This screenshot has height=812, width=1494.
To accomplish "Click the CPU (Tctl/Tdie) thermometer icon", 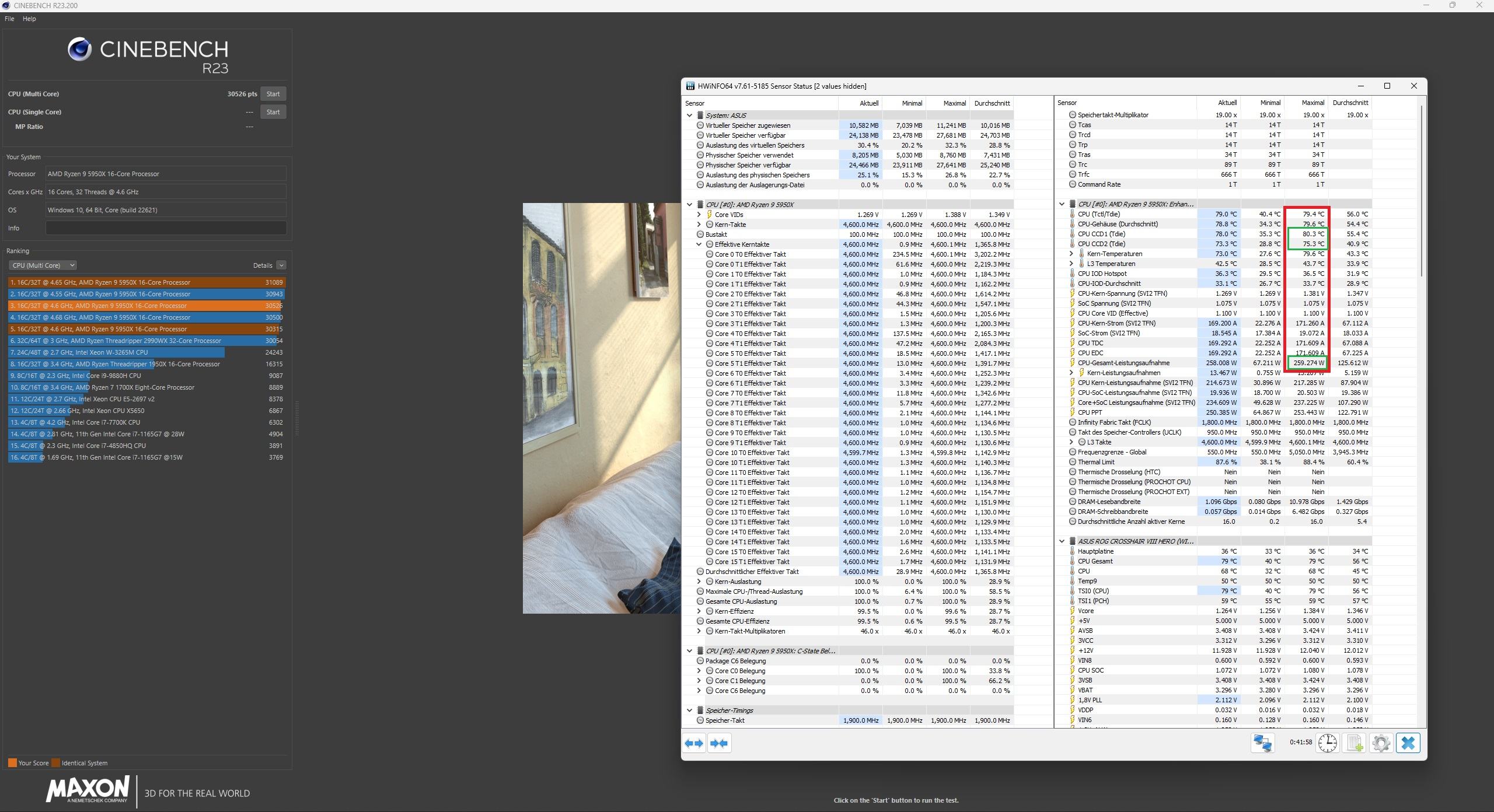I will 1072,214.
